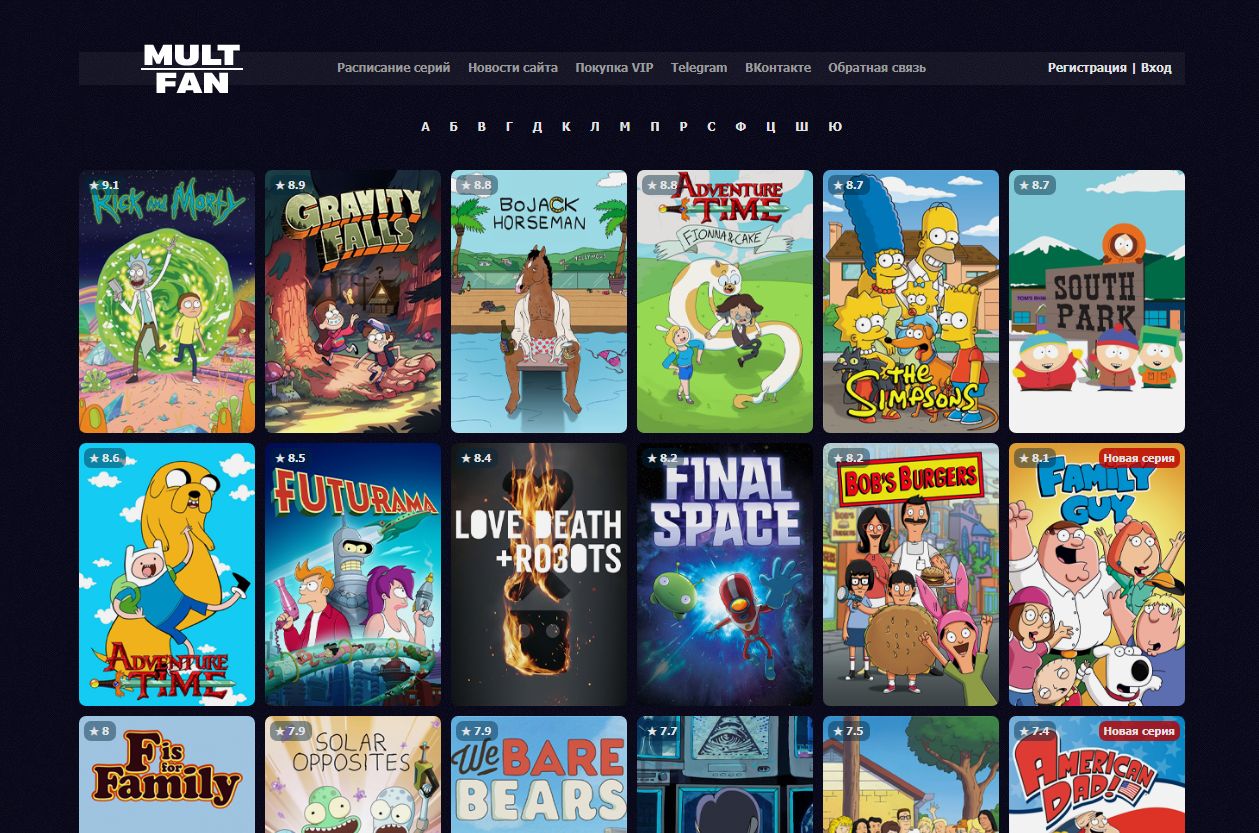Open the Расписание серий page

point(394,68)
